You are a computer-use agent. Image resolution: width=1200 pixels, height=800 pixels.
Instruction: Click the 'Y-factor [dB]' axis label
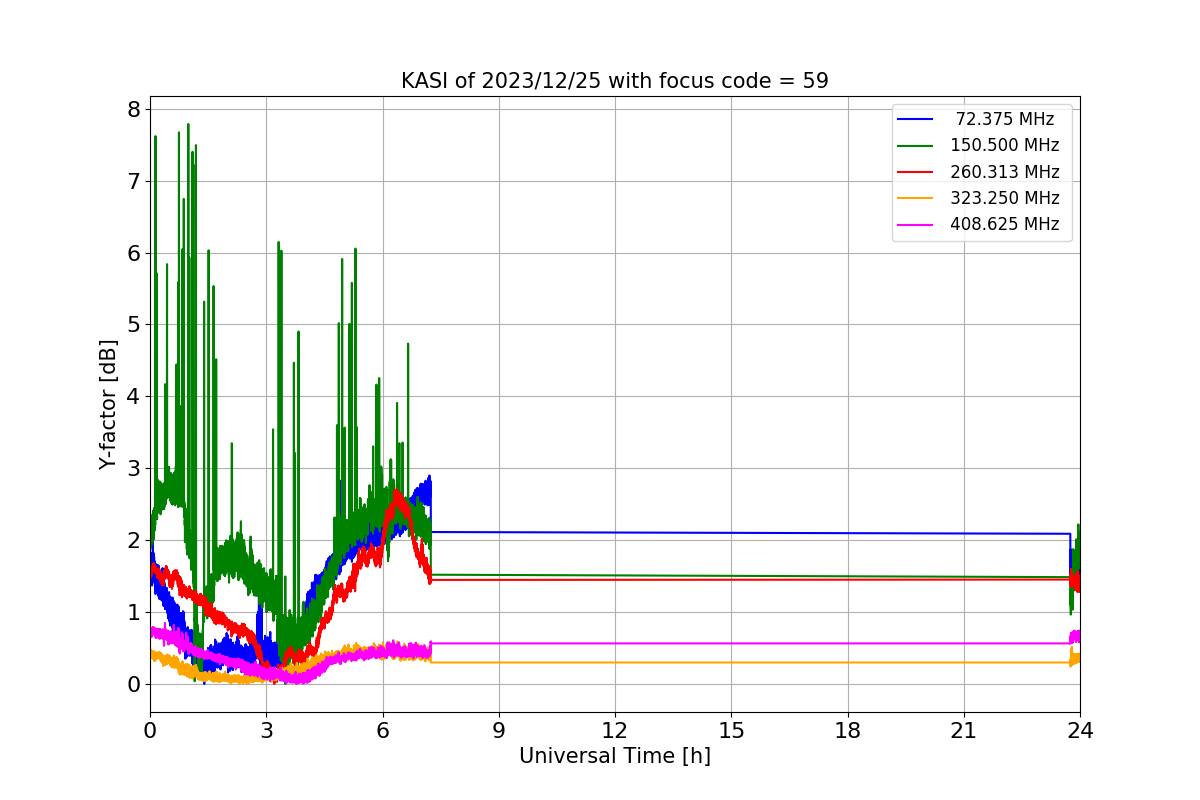[x=108, y=405]
